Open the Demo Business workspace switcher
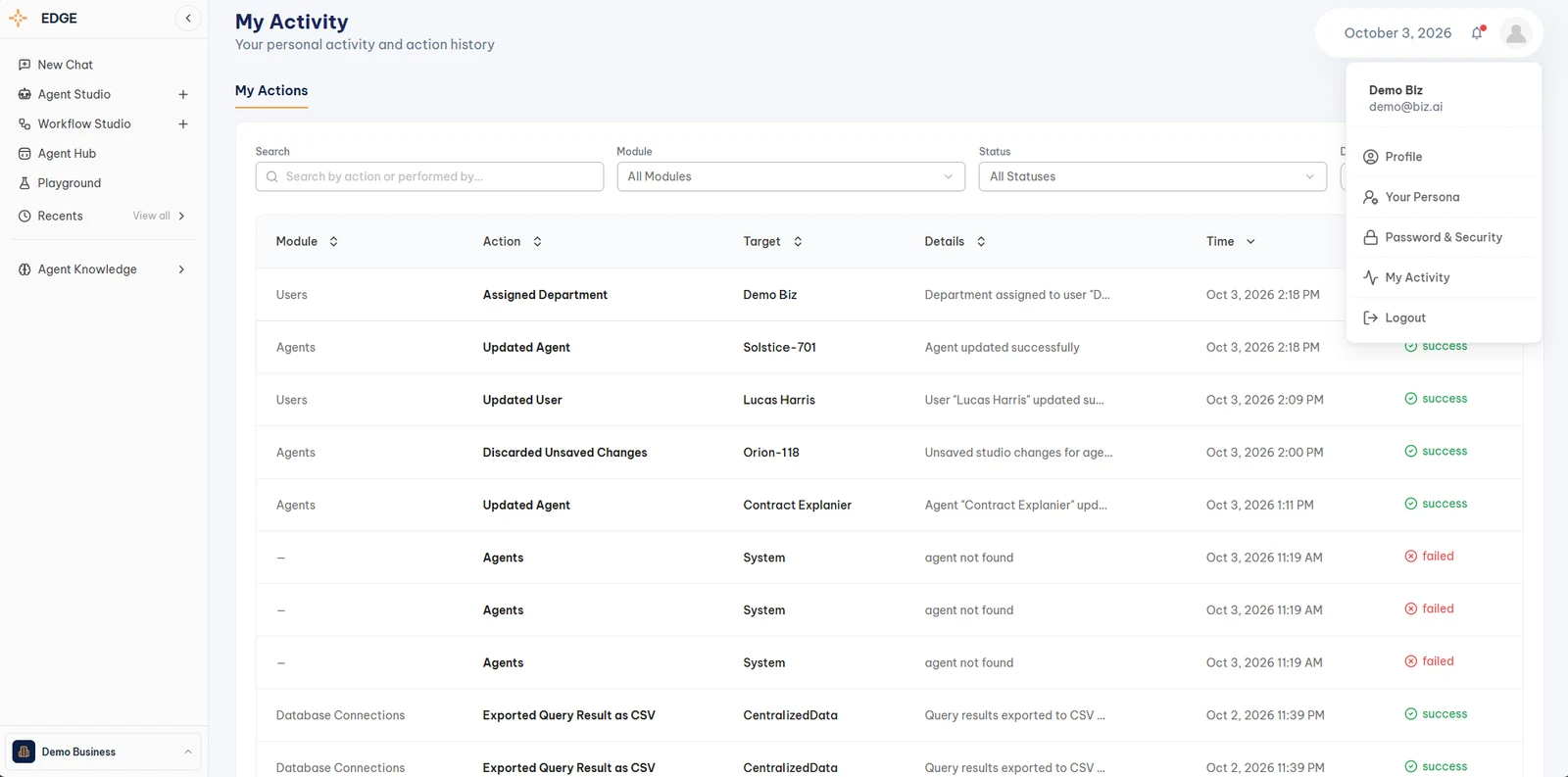The image size is (1568, 777). pyautogui.click(x=103, y=752)
